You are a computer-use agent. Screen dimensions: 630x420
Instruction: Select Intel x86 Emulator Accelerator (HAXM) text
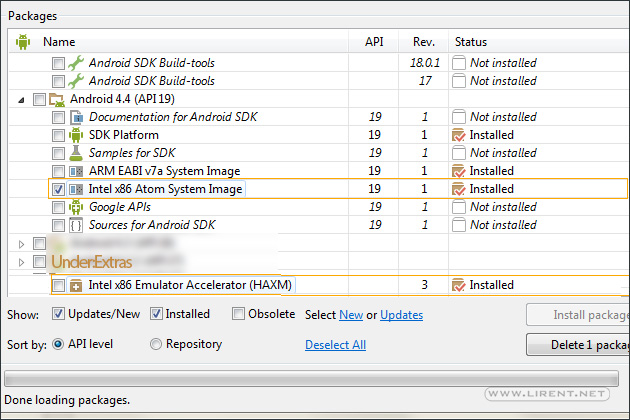click(190, 285)
